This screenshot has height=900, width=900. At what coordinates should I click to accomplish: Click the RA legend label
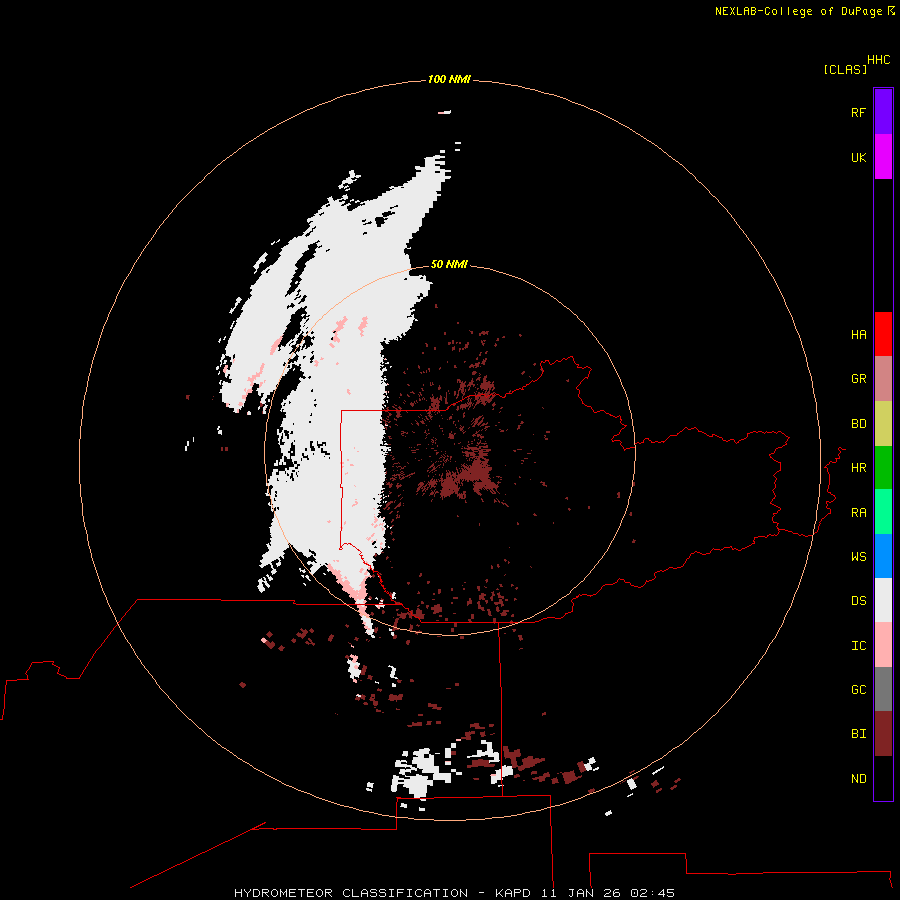click(x=859, y=513)
